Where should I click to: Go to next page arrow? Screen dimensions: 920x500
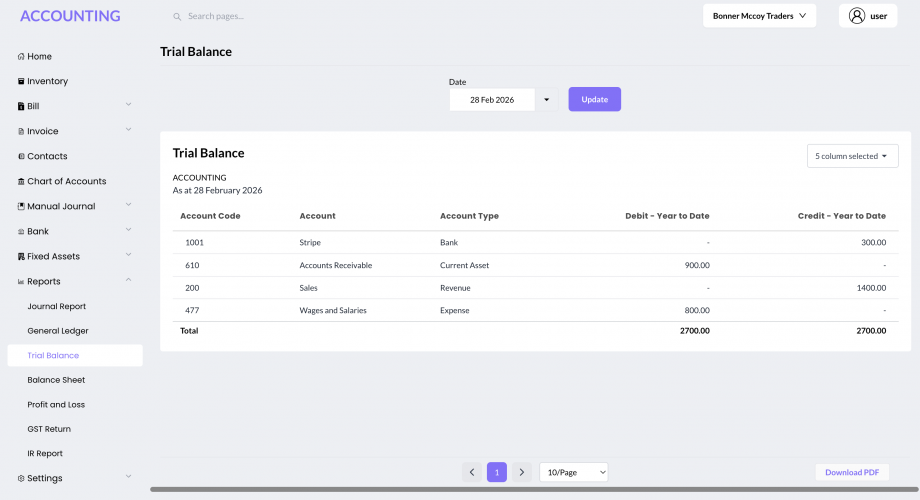[x=522, y=472]
